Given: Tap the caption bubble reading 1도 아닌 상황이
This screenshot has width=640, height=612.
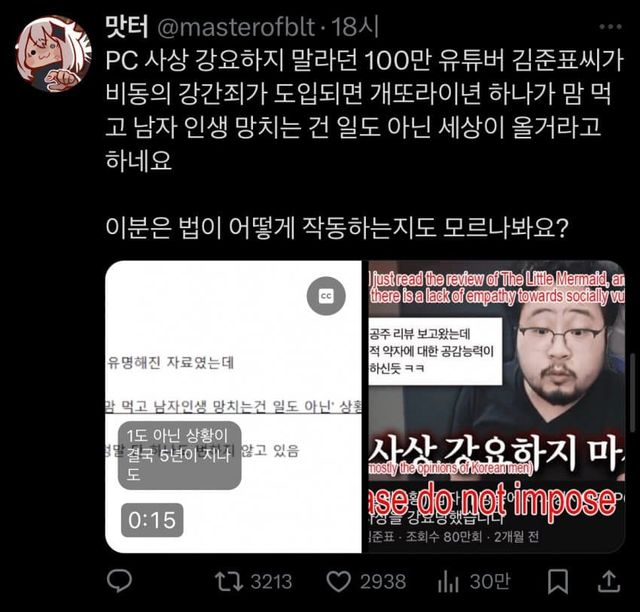Looking at the screenshot, I should click(x=180, y=455).
